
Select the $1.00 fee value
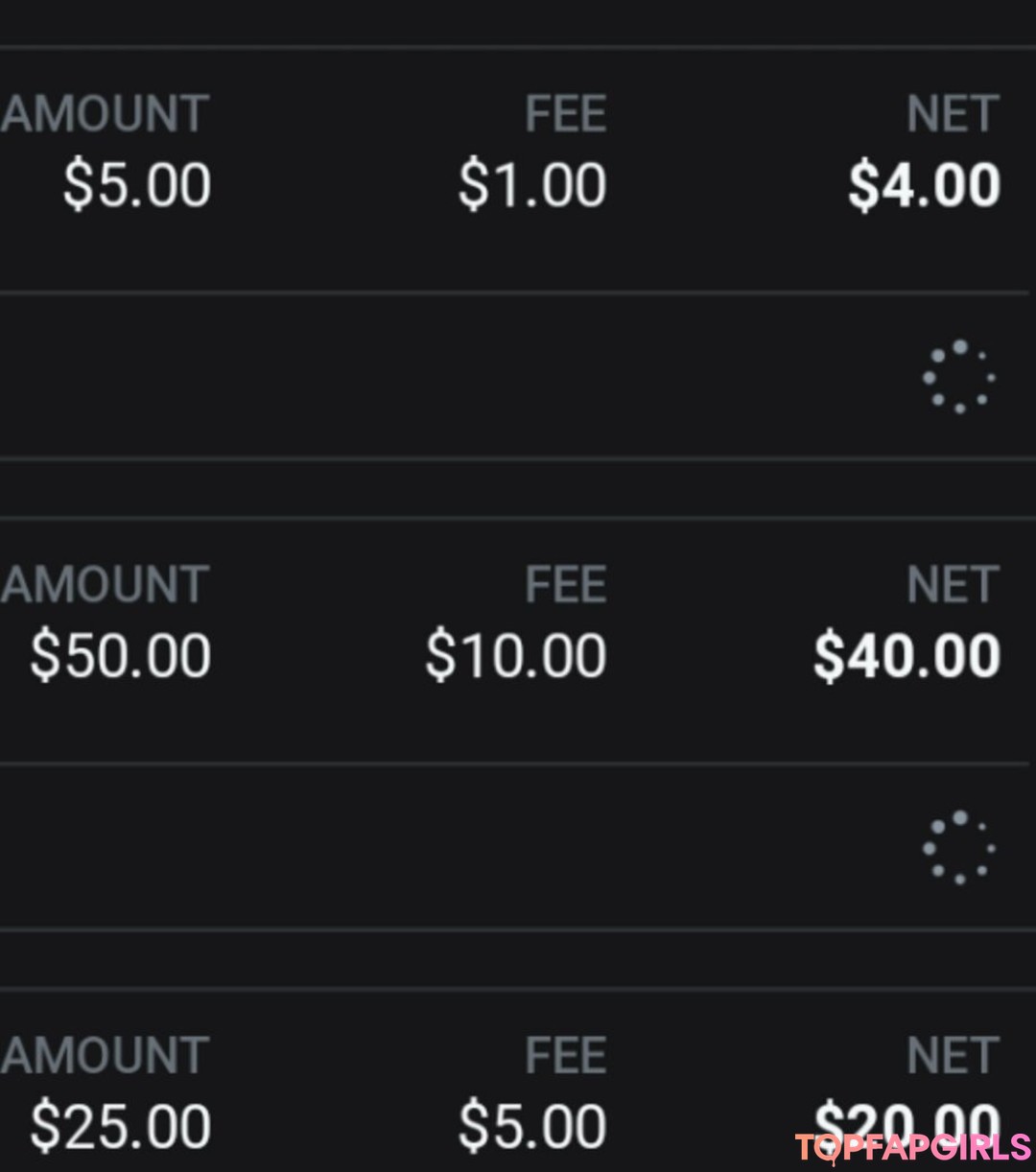[x=532, y=185]
